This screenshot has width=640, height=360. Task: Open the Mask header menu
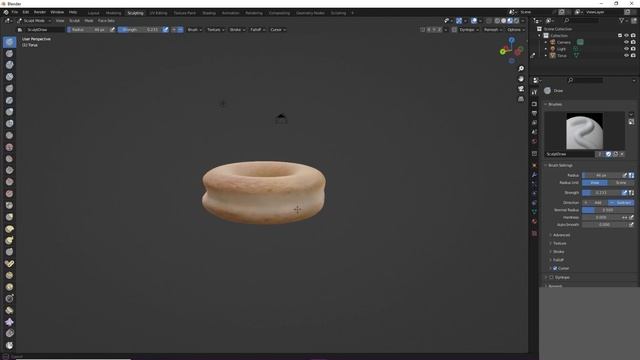click(x=89, y=20)
